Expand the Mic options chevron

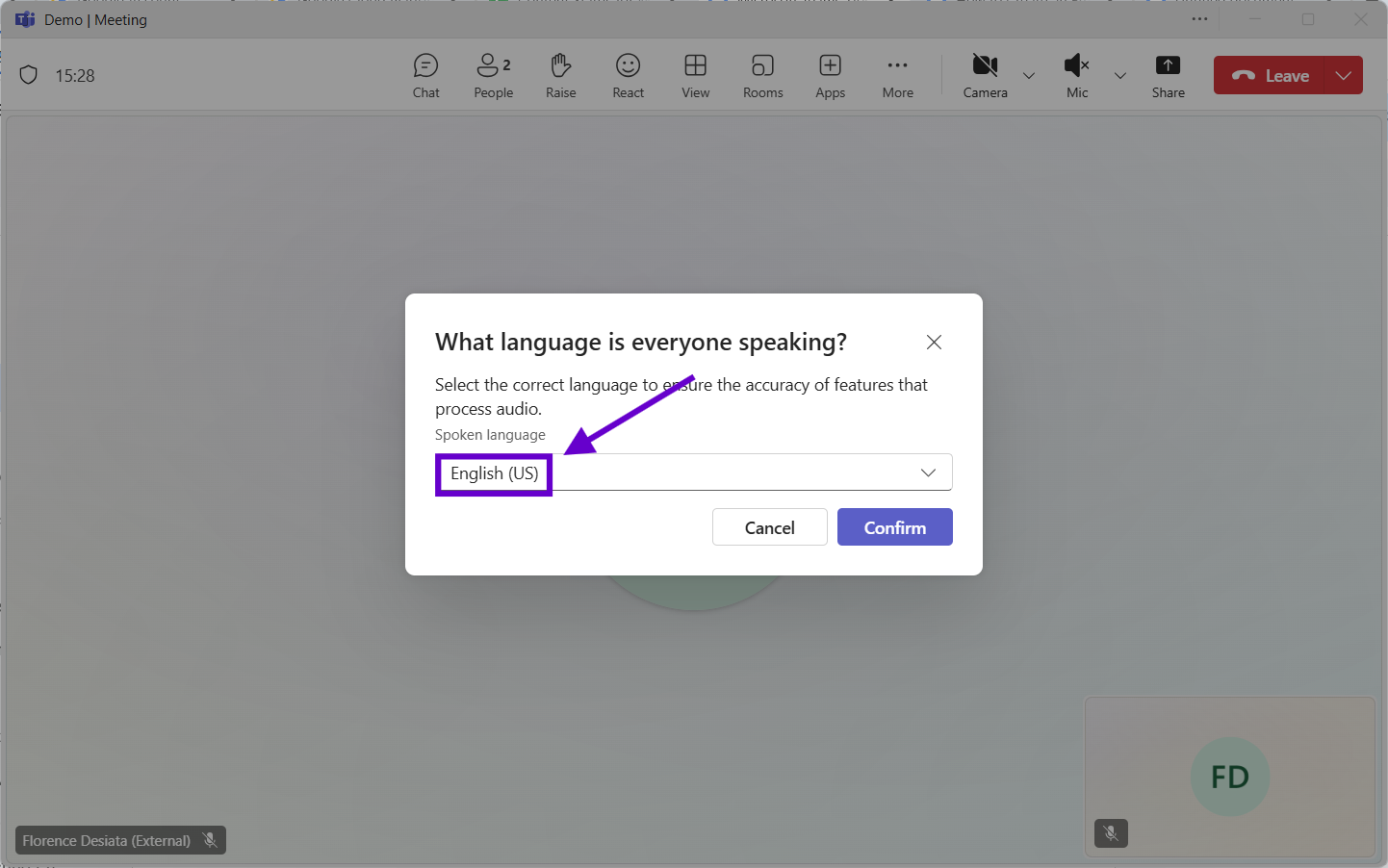pyautogui.click(x=1120, y=76)
